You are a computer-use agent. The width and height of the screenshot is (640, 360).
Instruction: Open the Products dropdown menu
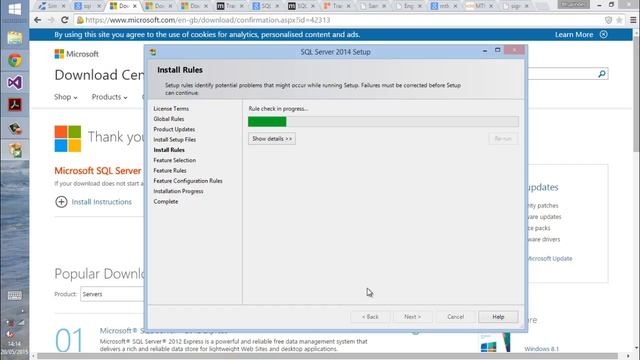click(x=109, y=97)
